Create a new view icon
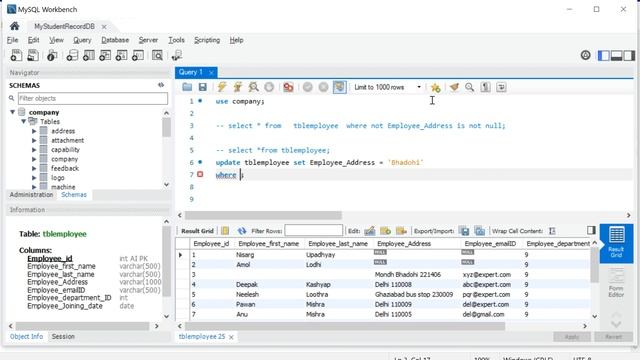640x360 pixels. pyautogui.click(x=105, y=55)
